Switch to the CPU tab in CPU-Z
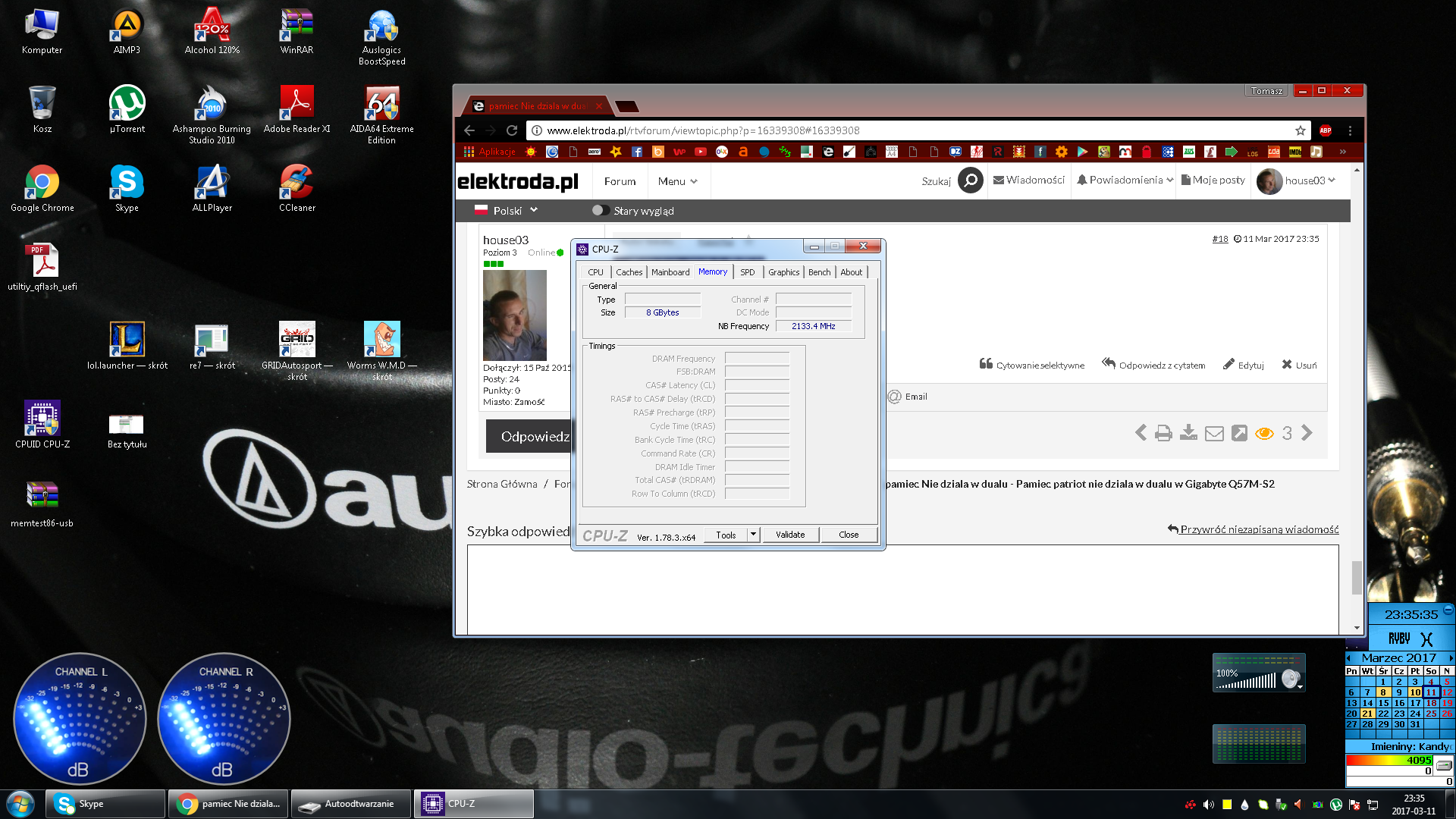Screen dimensions: 1456x819 pos(595,272)
